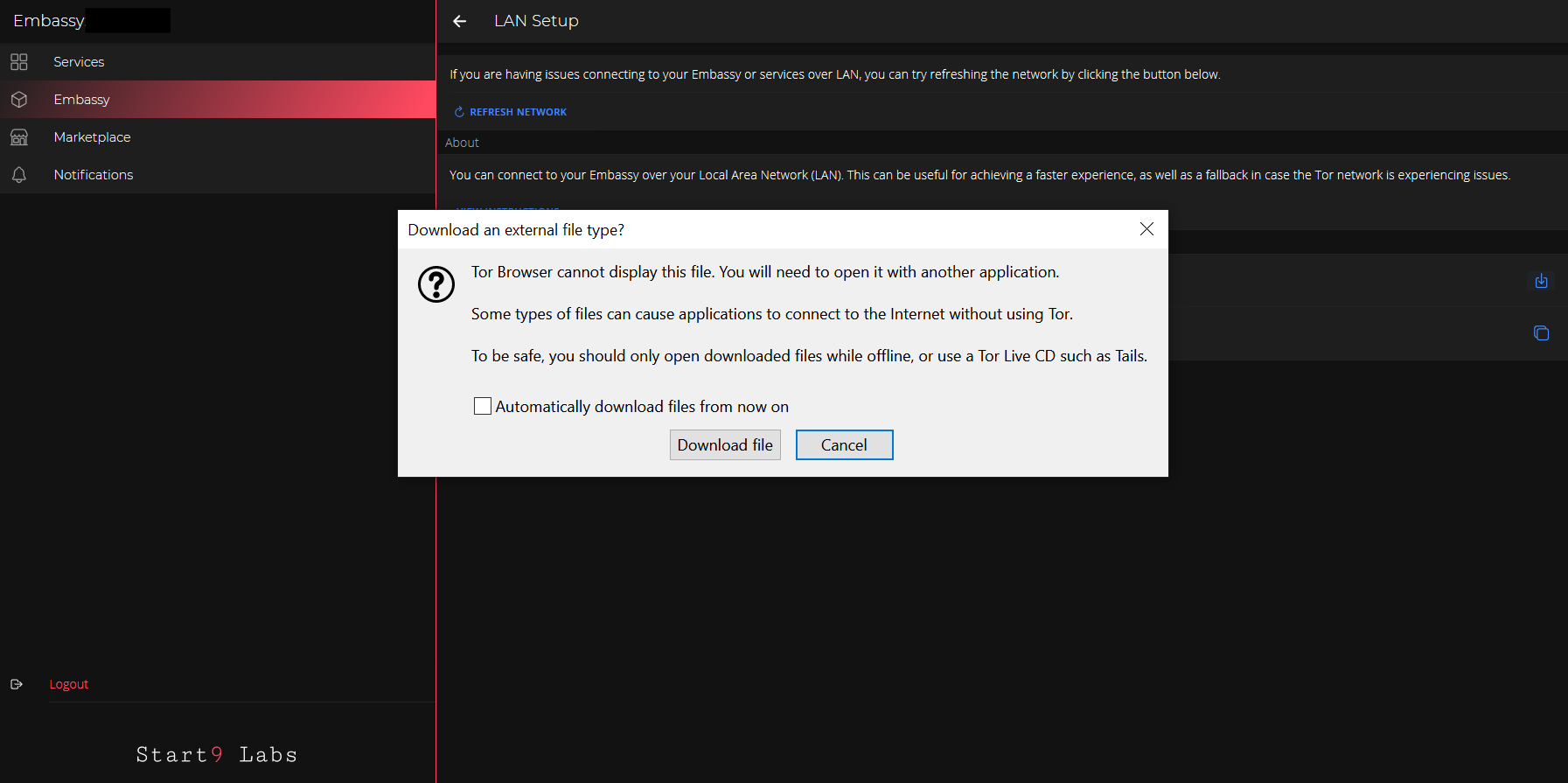Click the red Logout link
This screenshot has width=1568, height=783.
click(x=69, y=684)
